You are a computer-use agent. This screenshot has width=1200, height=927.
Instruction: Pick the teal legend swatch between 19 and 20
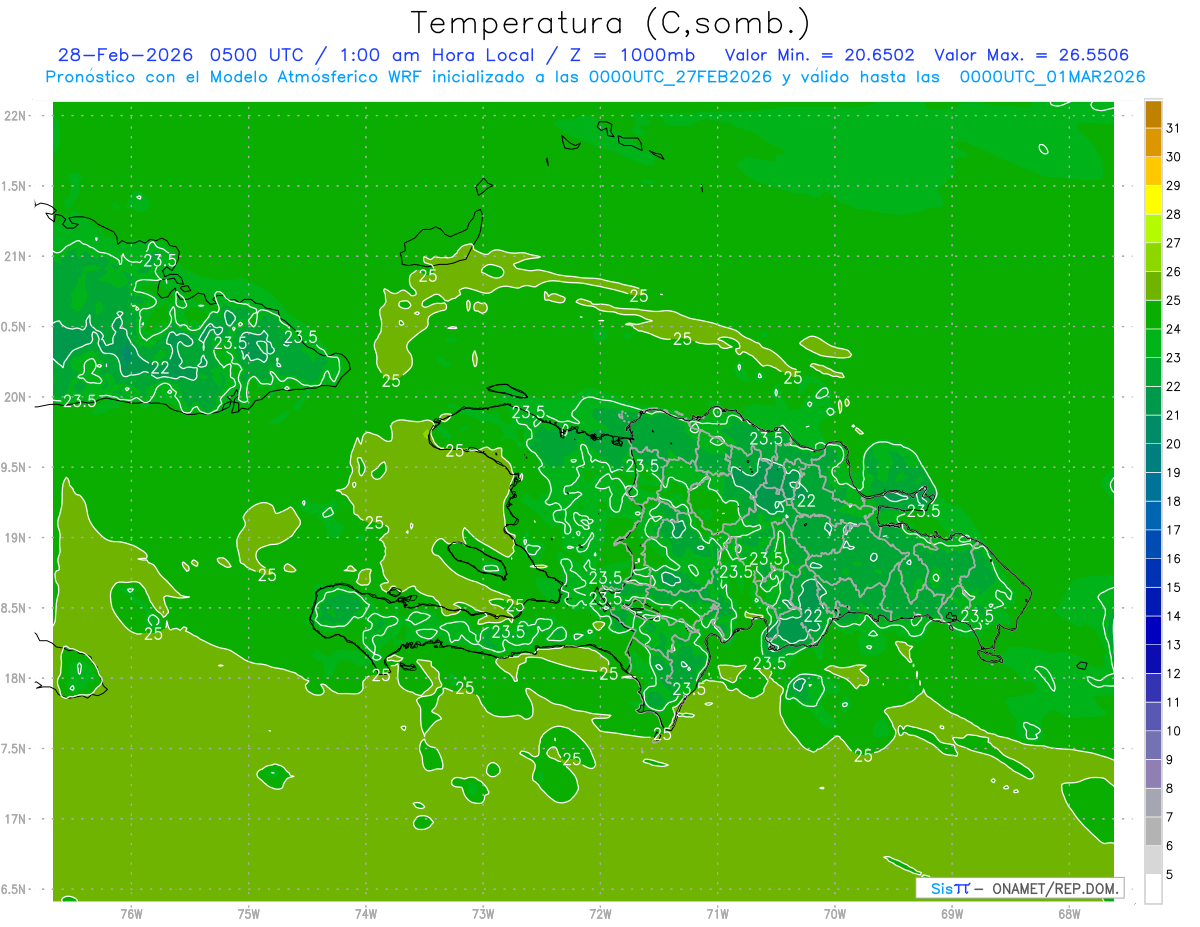[x=1153, y=459]
